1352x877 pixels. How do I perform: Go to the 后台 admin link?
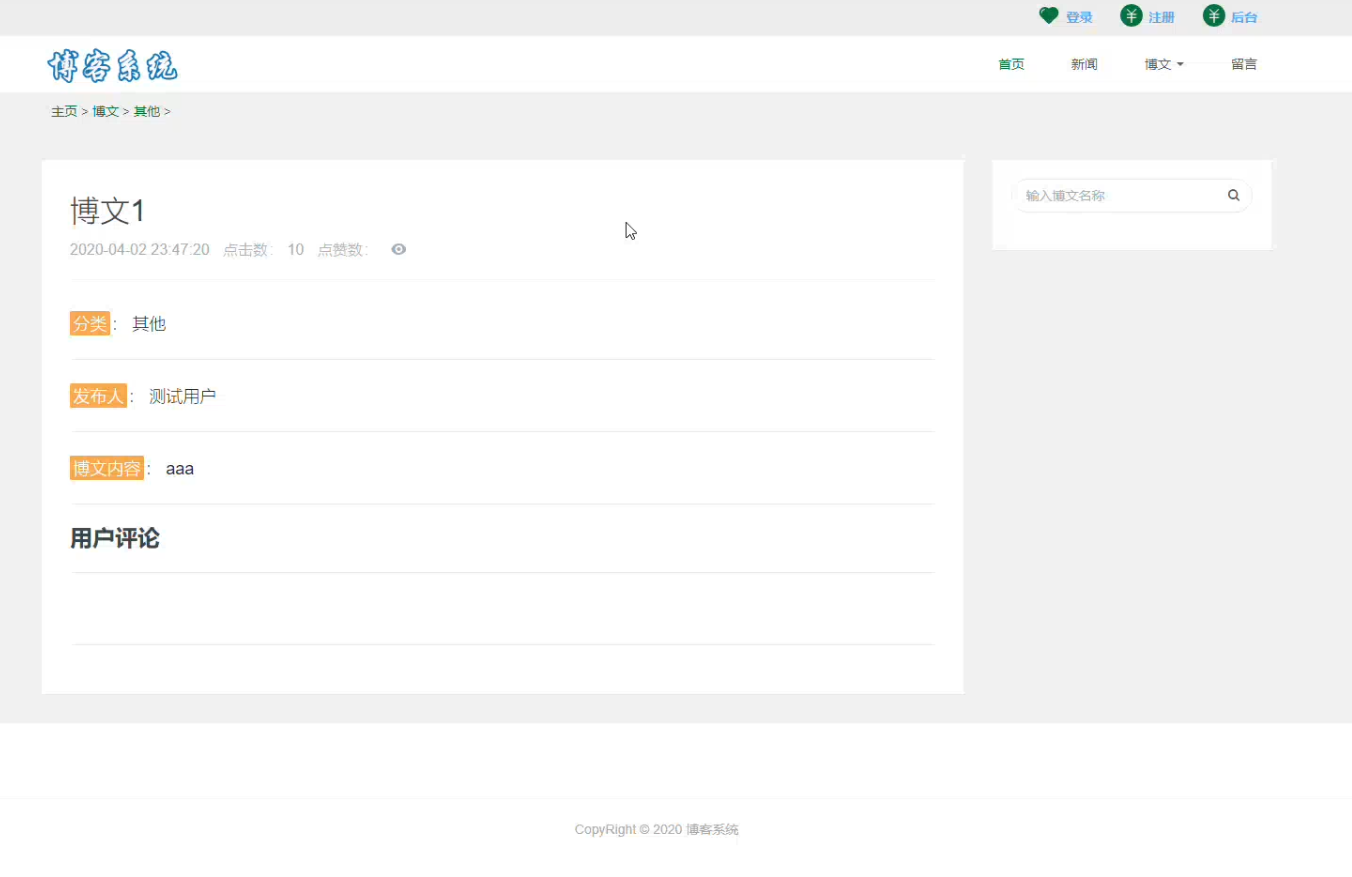pyautogui.click(x=1244, y=17)
